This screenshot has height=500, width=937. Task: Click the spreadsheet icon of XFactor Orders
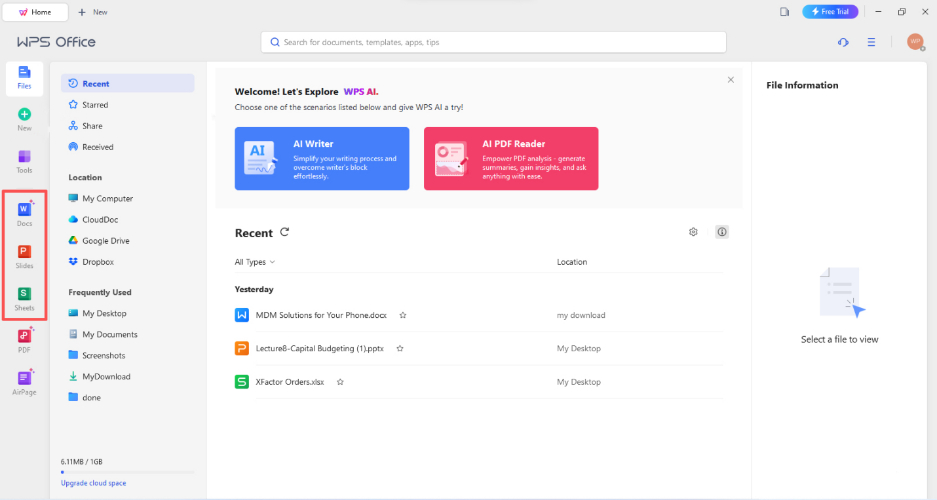(241, 382)
